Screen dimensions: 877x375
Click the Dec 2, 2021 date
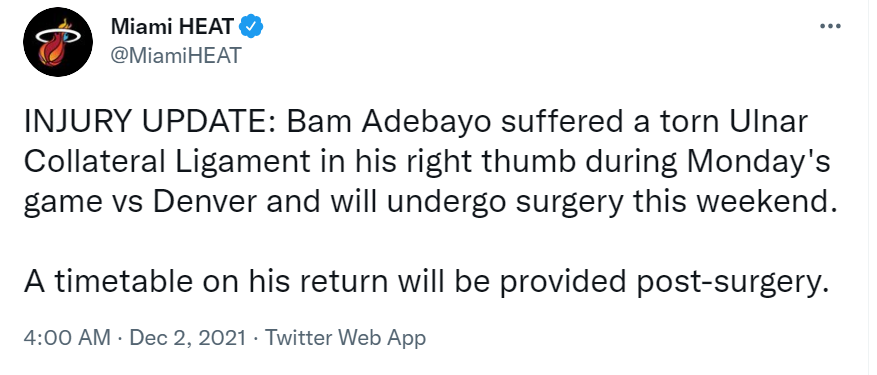pos(187,338)
